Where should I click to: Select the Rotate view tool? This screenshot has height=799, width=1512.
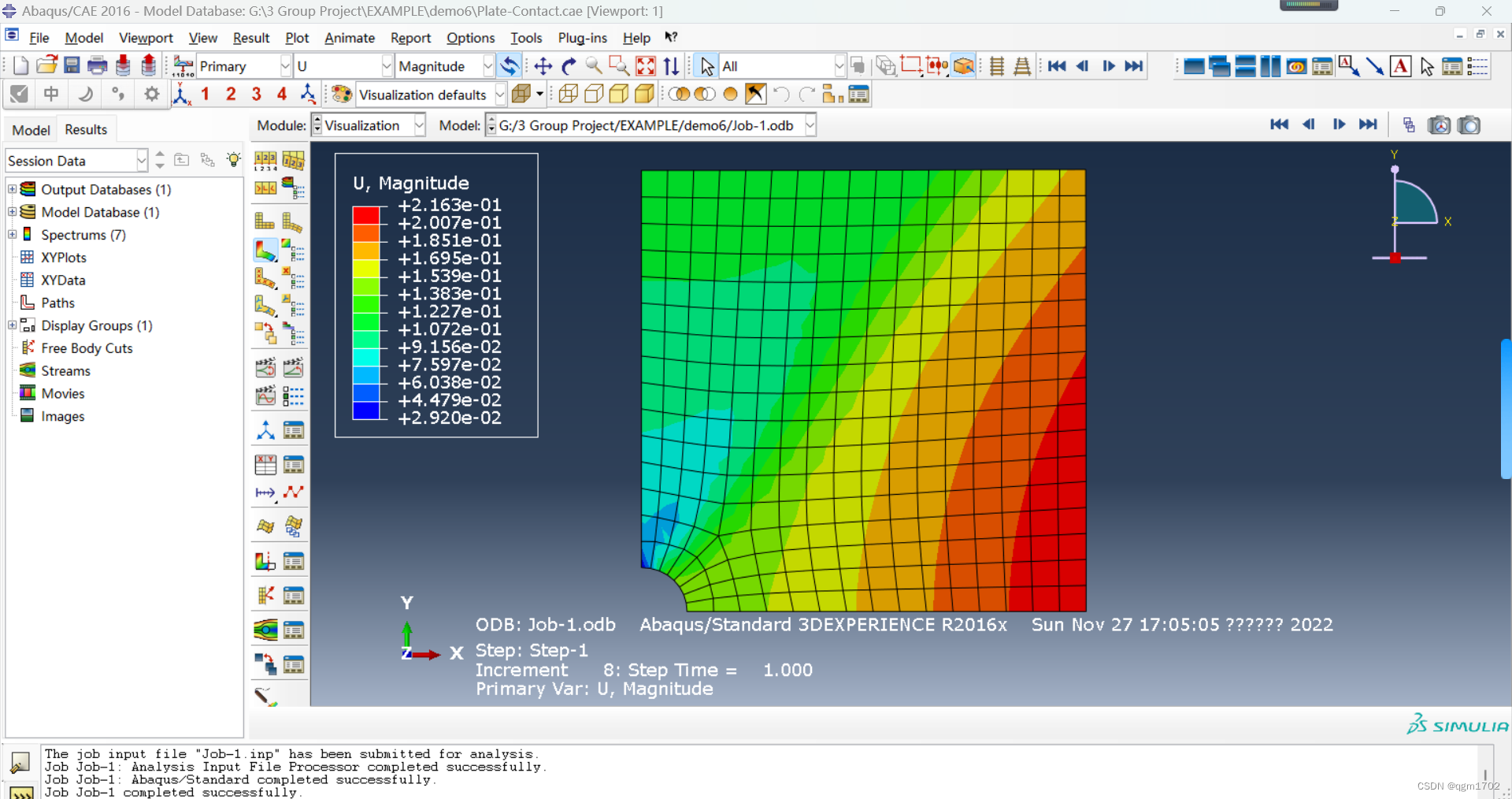point(569,66)
